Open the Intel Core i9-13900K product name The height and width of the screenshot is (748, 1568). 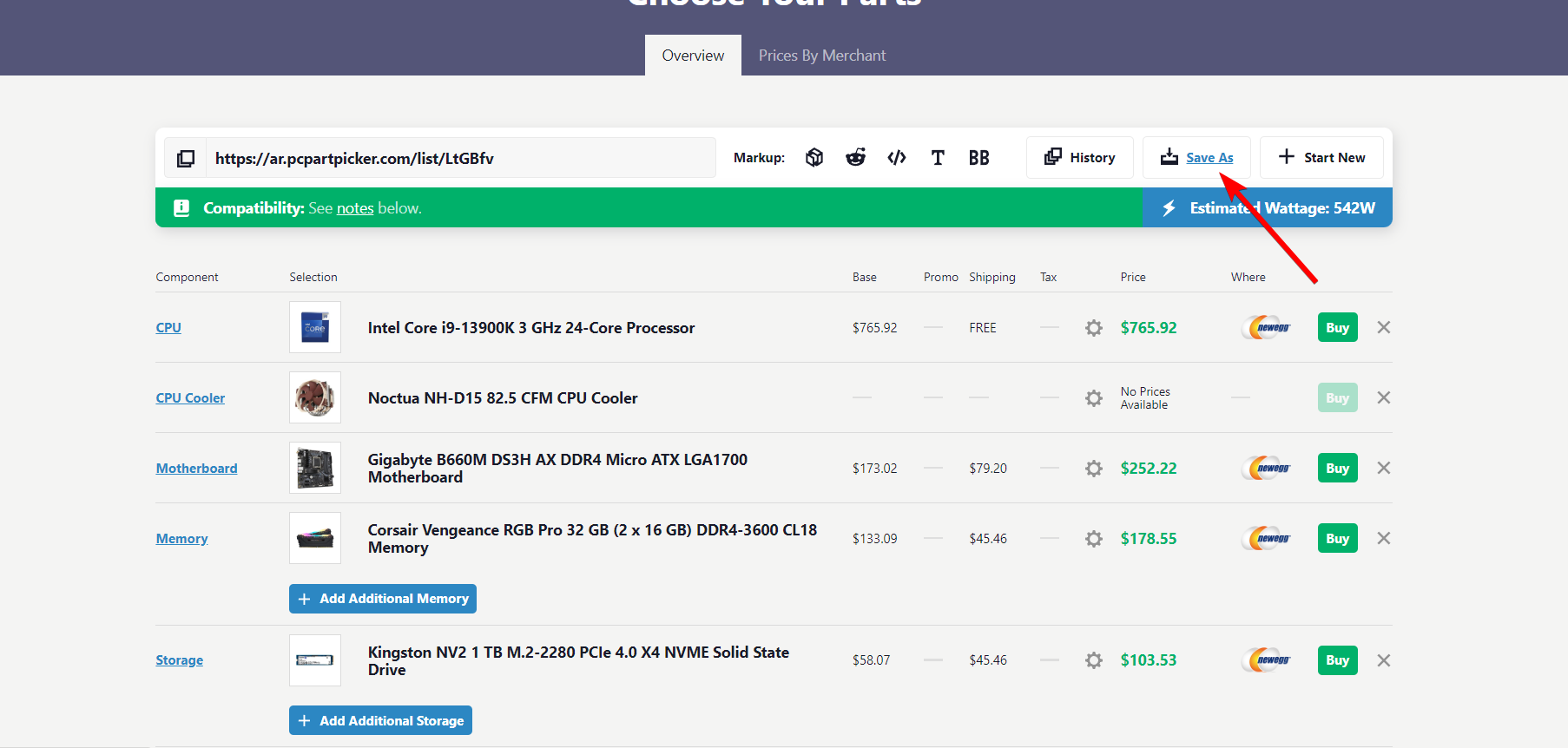531,328
